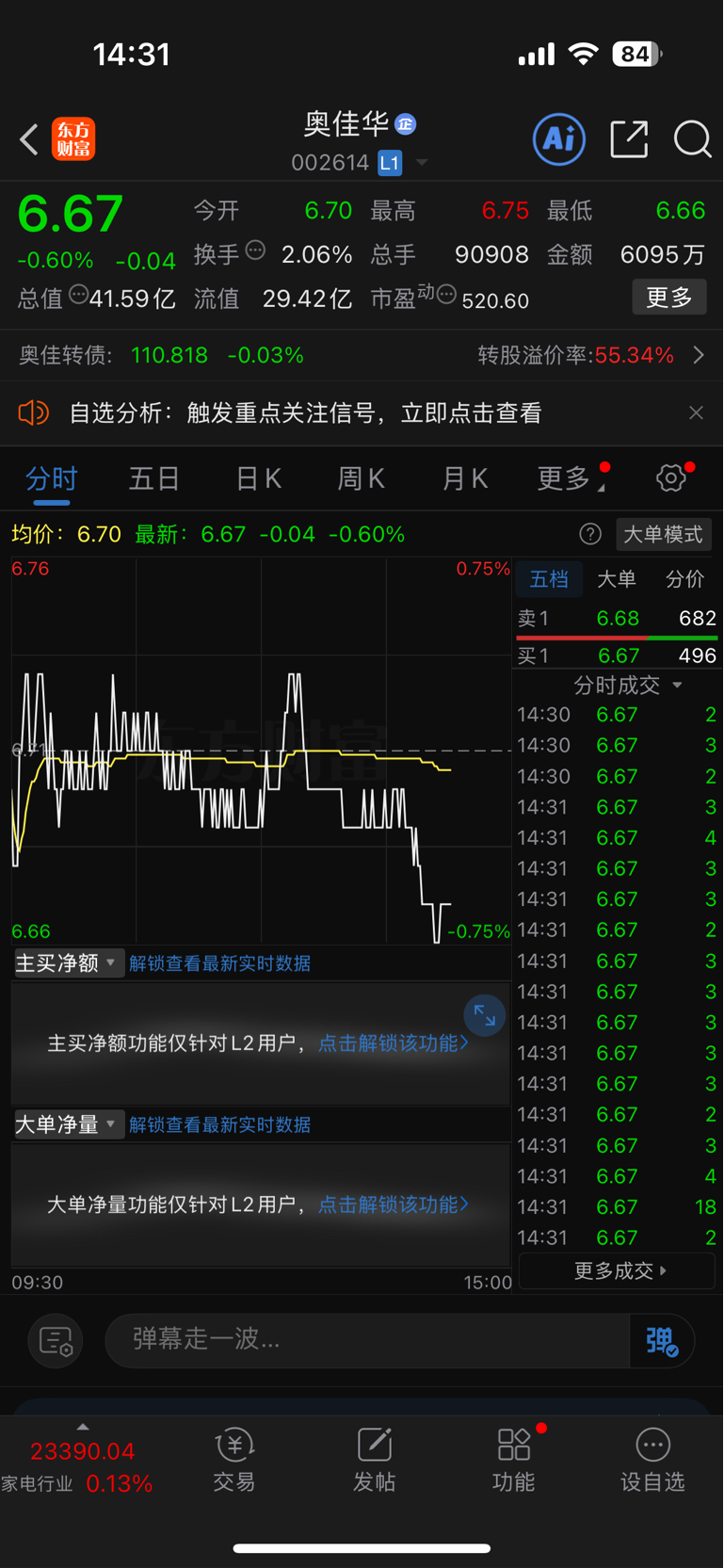
Task: Tap the 设自选 watchlist icon
Action: [652, 1461]
